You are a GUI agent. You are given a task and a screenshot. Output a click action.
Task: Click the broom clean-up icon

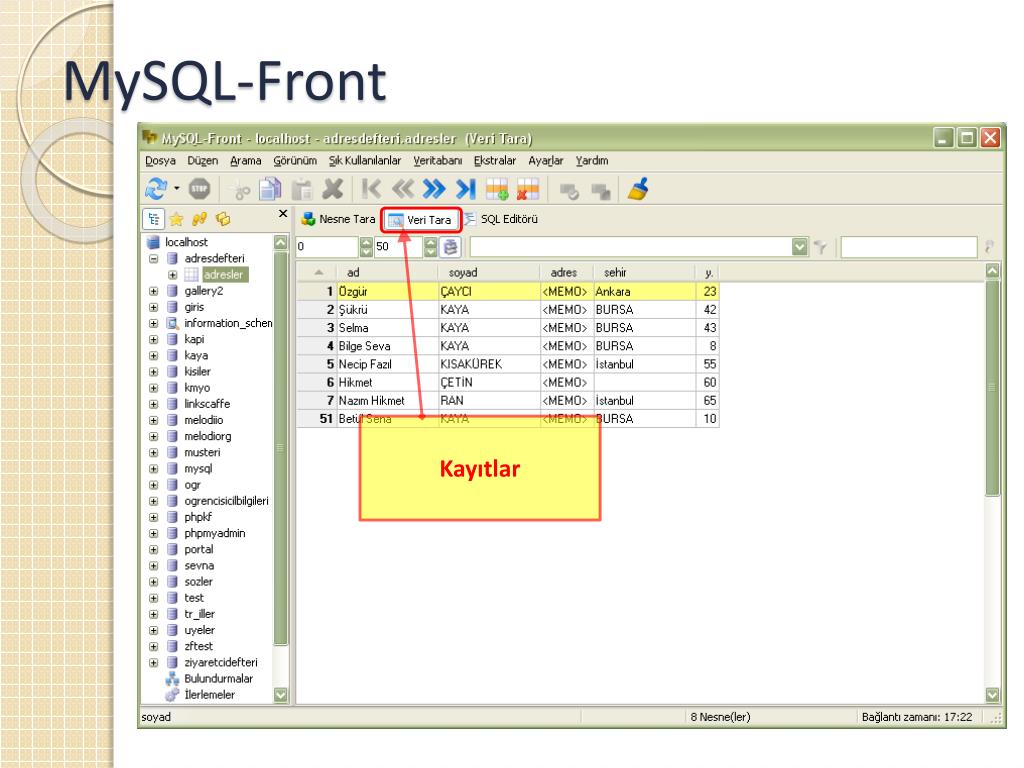(638, 189)
